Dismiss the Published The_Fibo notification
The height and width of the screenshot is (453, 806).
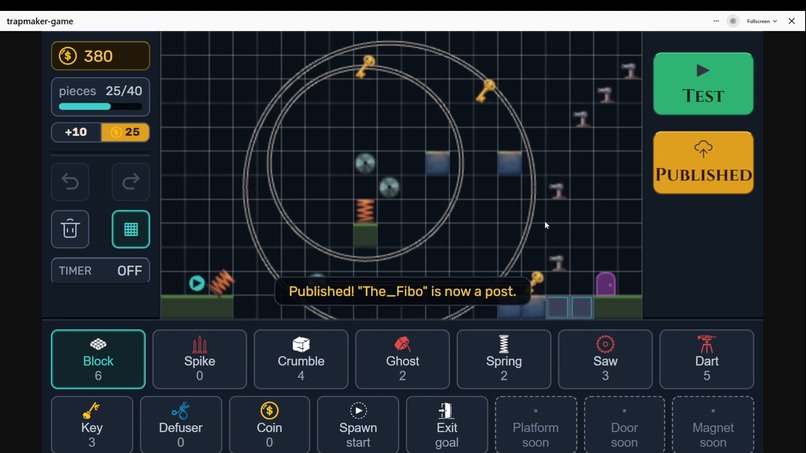(x=402, y=292)
